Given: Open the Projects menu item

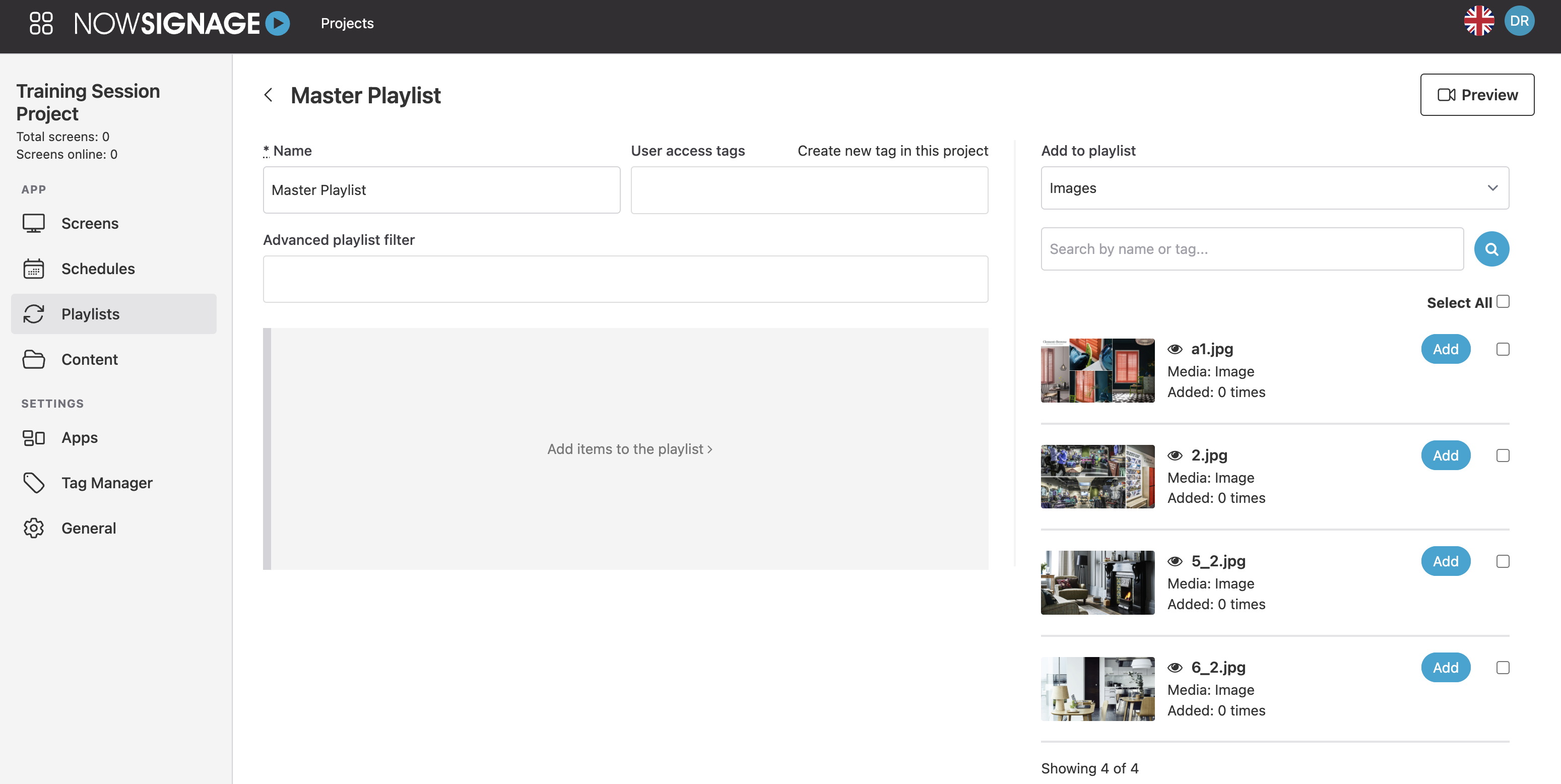Looking at the screenshot, I should click(x=347, y=24).
